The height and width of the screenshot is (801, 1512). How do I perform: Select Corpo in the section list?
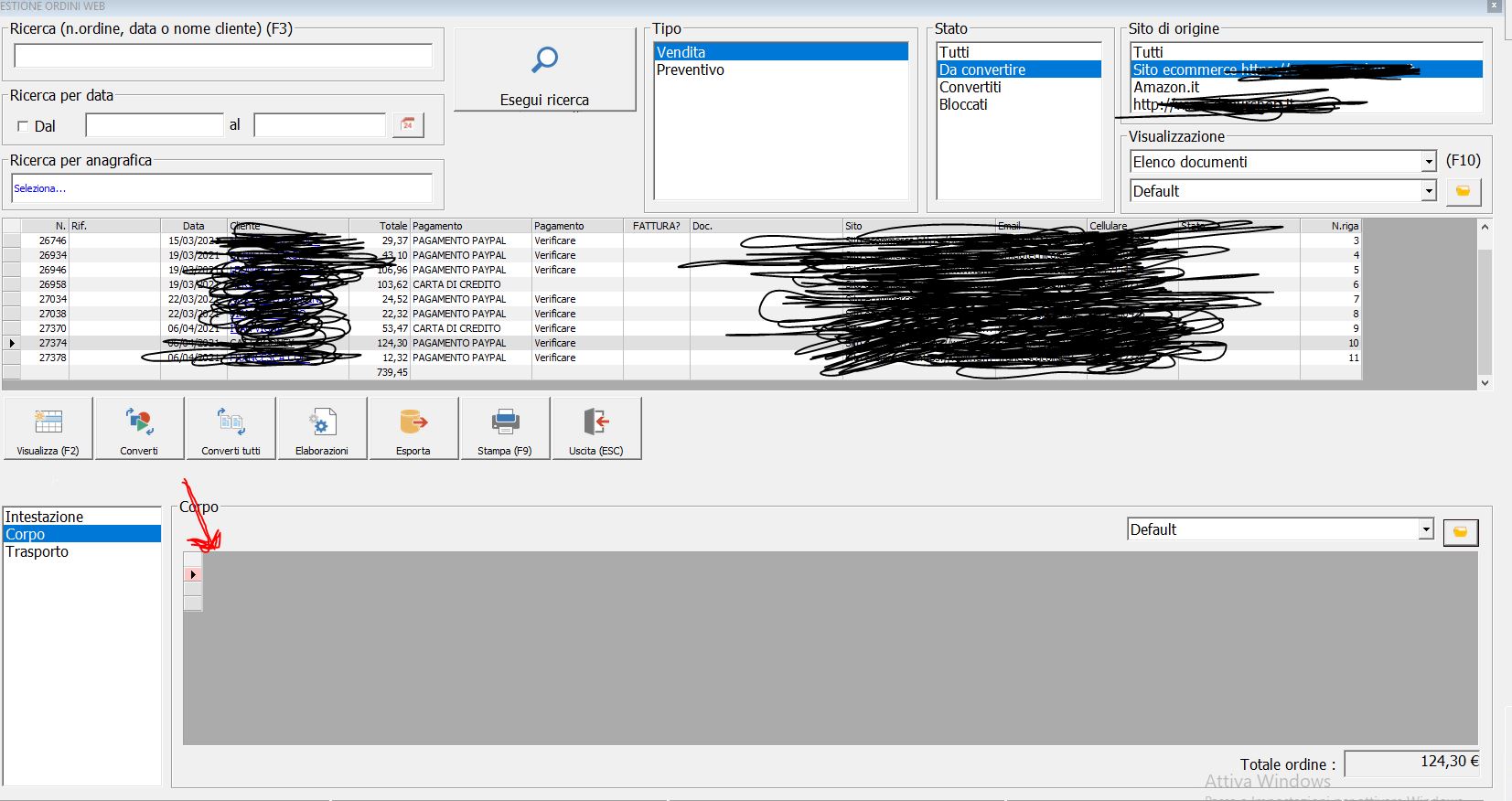(82, 534)
